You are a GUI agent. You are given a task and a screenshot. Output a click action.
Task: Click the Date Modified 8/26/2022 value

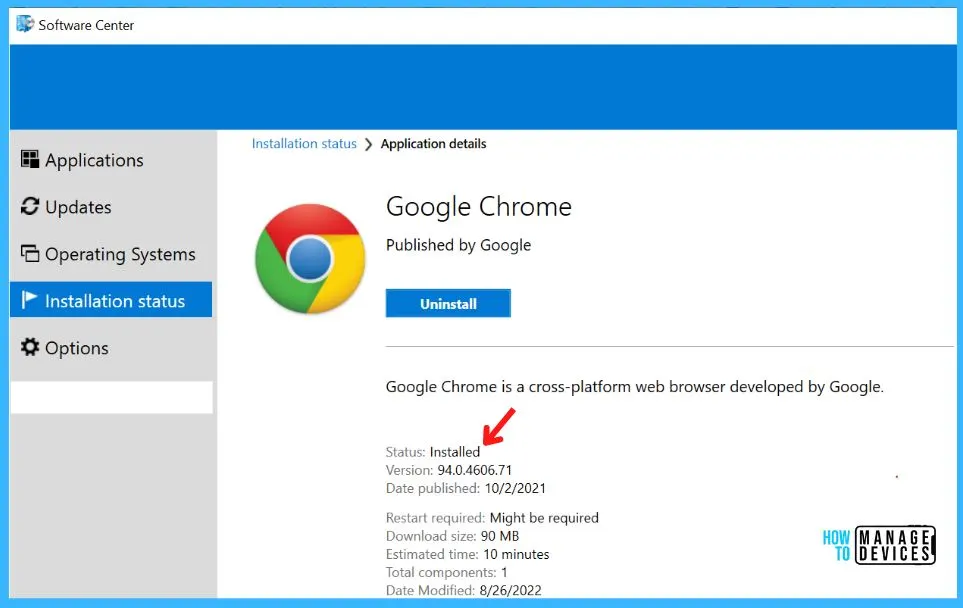click(510, 590)
